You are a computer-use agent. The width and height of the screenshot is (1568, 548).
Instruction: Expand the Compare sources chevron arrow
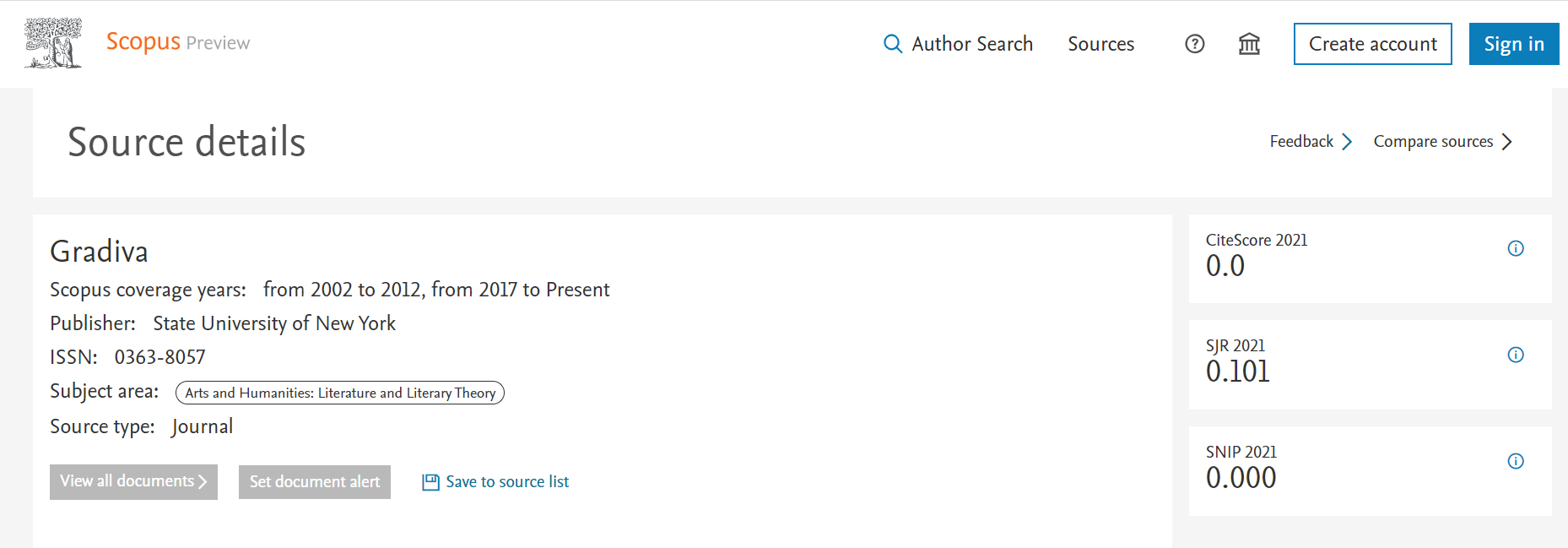pos(1506,142)
